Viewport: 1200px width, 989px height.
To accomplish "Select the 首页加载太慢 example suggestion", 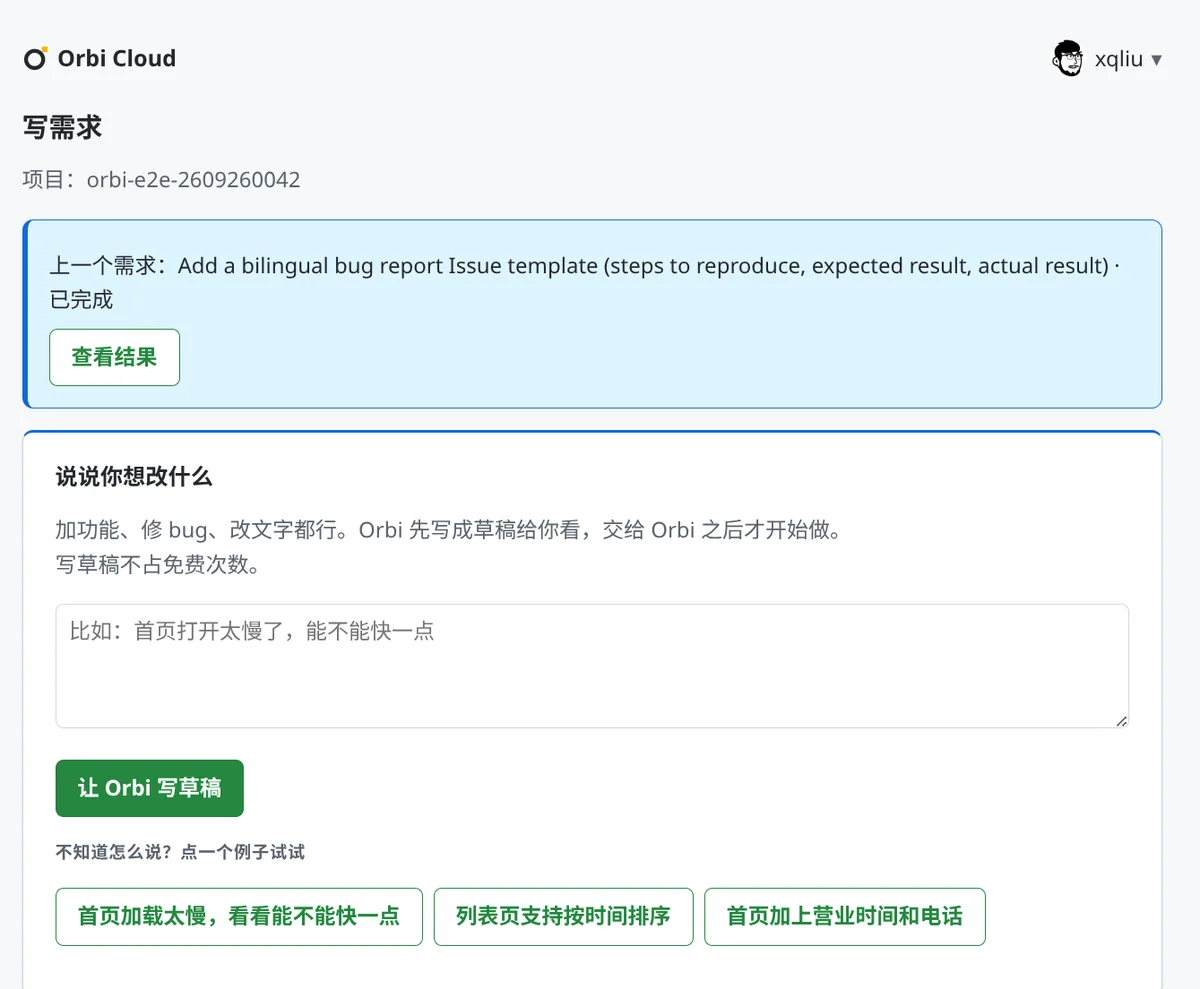I will (x=239, y=916).
